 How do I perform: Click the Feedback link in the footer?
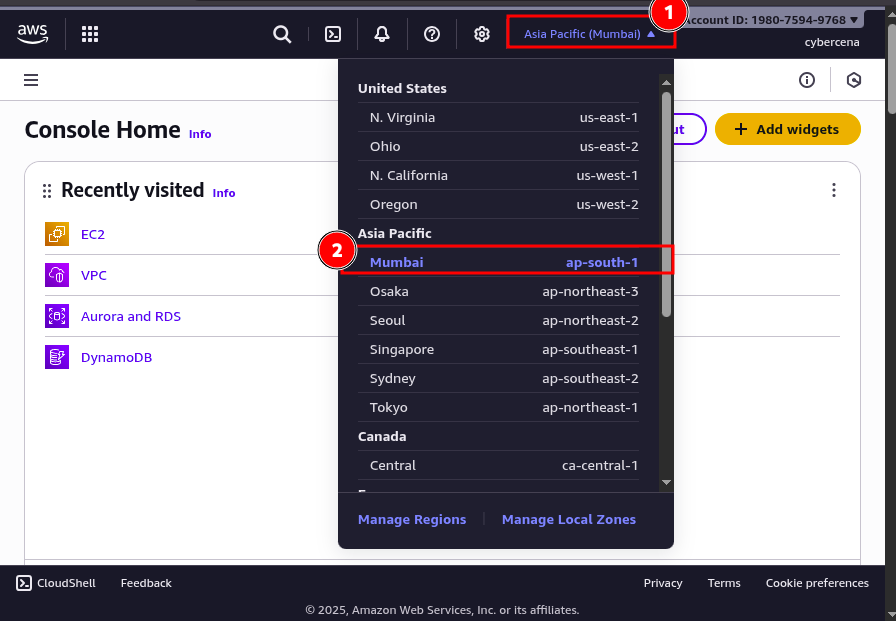coord(146,583)
